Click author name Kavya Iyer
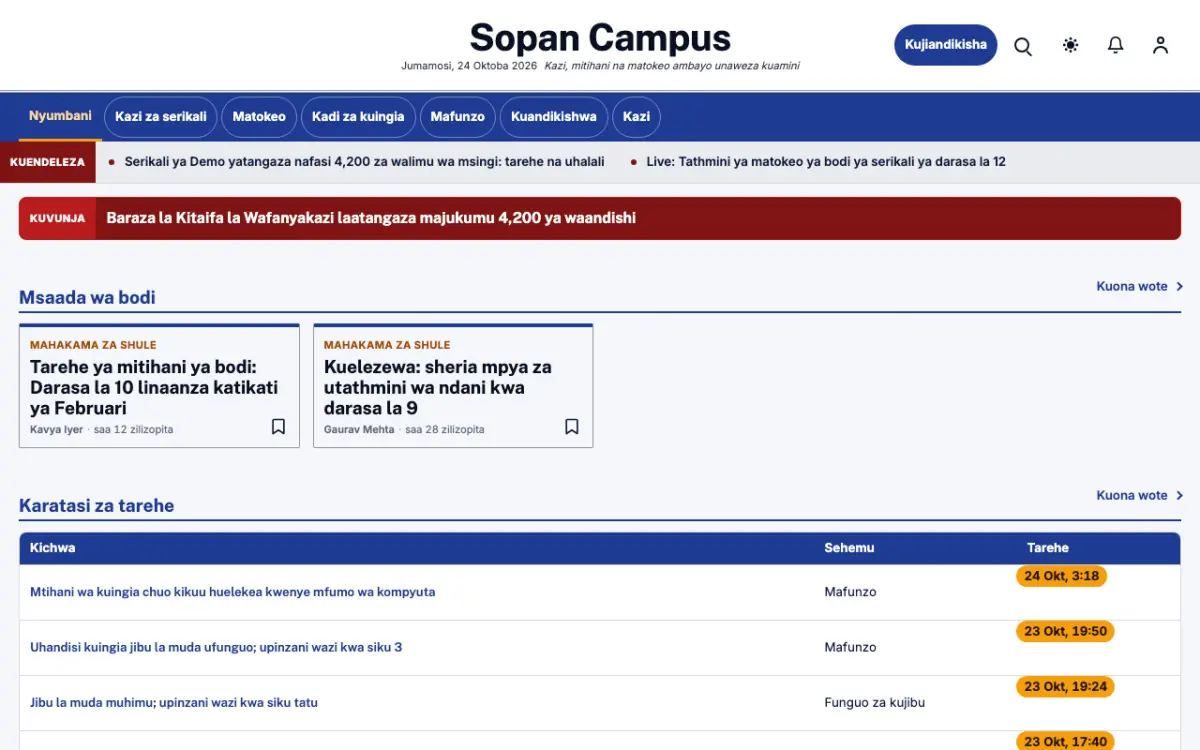The width and height of the screenshot is (1200, 750). coord(56,430)
